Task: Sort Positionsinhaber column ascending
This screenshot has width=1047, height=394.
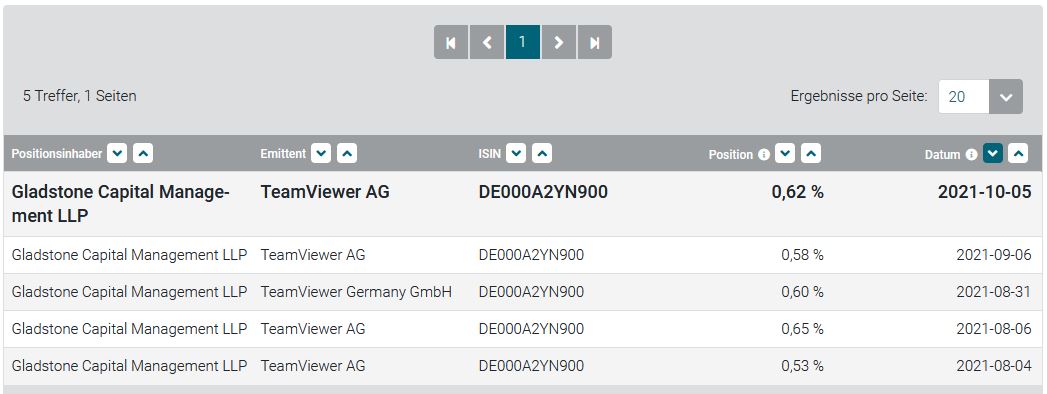Action: pos(143,154)
